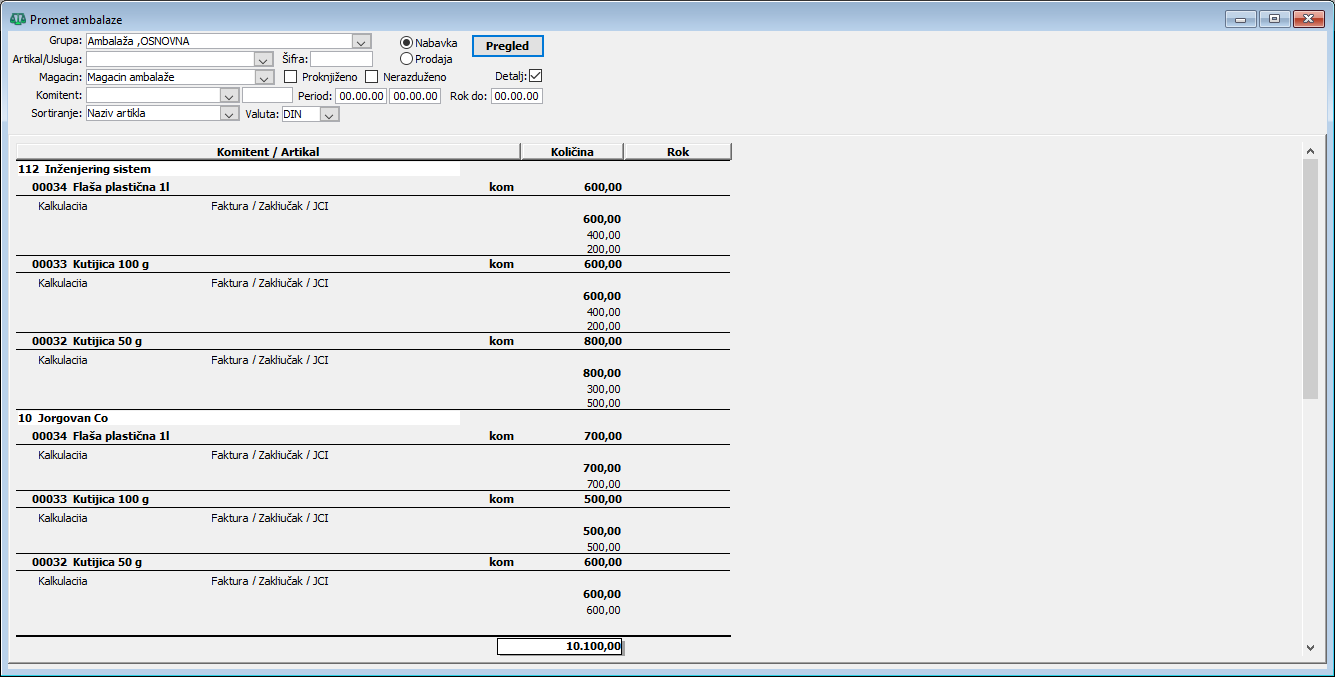Click the Šifra input field
This screenshot has width=1335, height=677.
click(341, 60)
